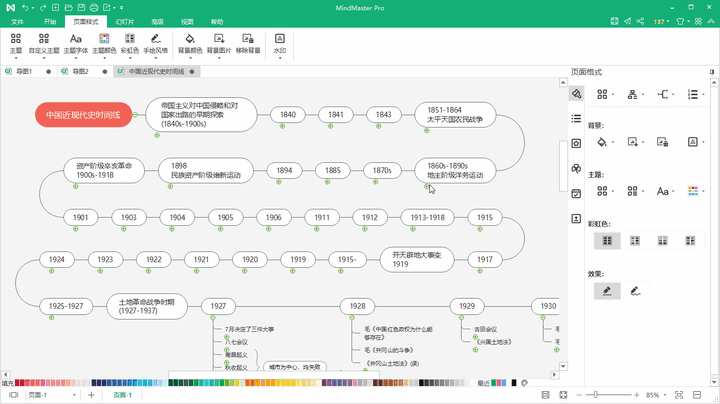Click the Undo arrow in the title bar

coord(26,8)
